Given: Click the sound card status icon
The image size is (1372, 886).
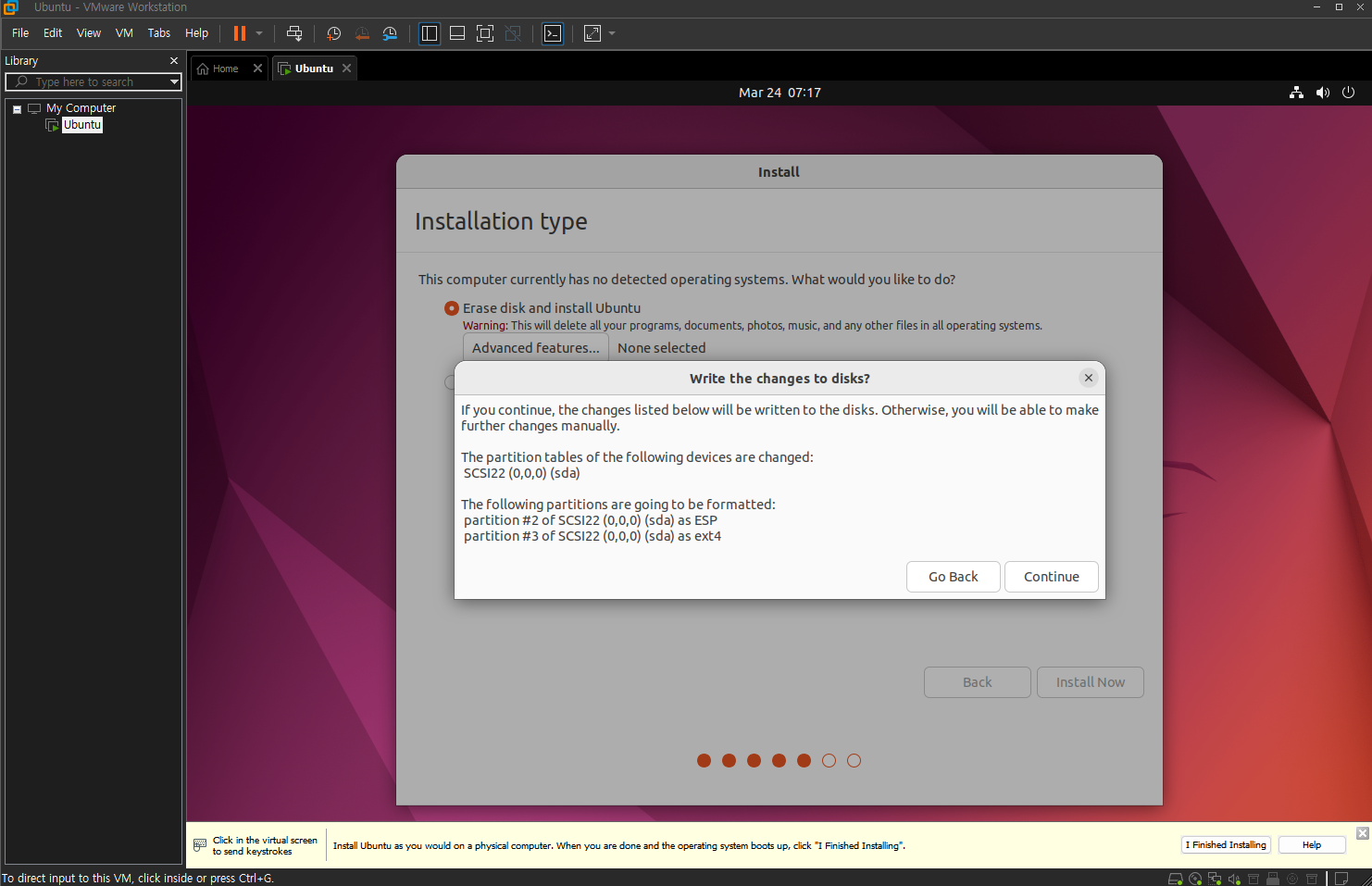Looking at the screenshot, I should [1234, 879].
